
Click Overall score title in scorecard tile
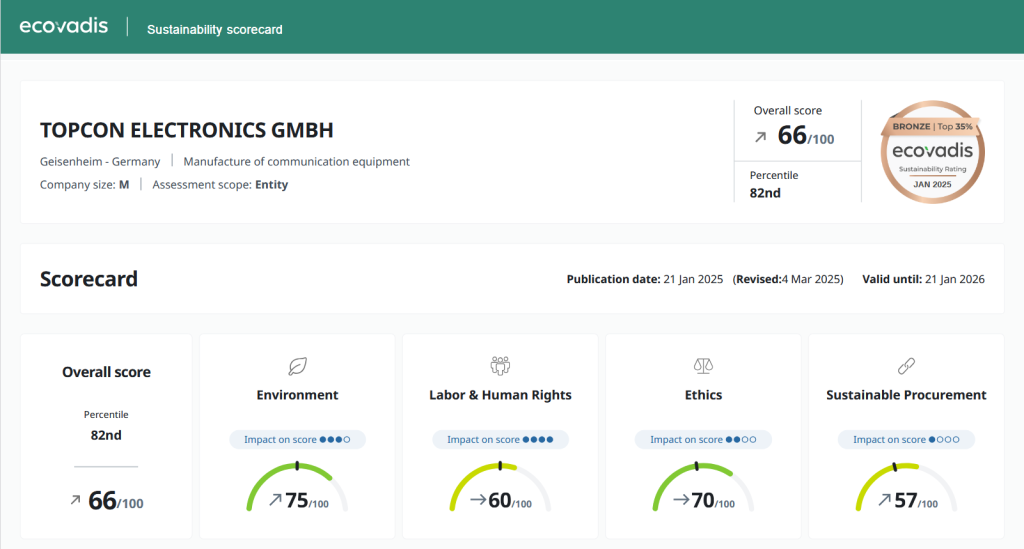point(106,372)
